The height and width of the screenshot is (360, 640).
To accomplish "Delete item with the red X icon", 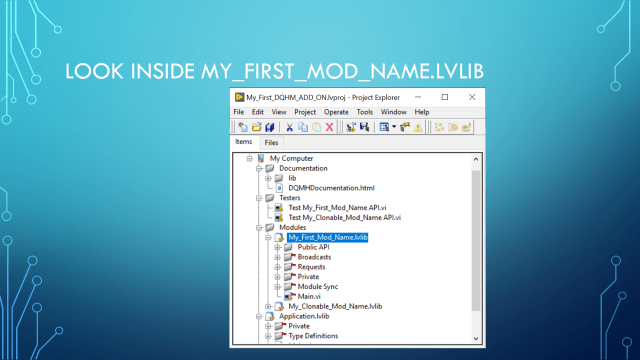I will 329,127.
